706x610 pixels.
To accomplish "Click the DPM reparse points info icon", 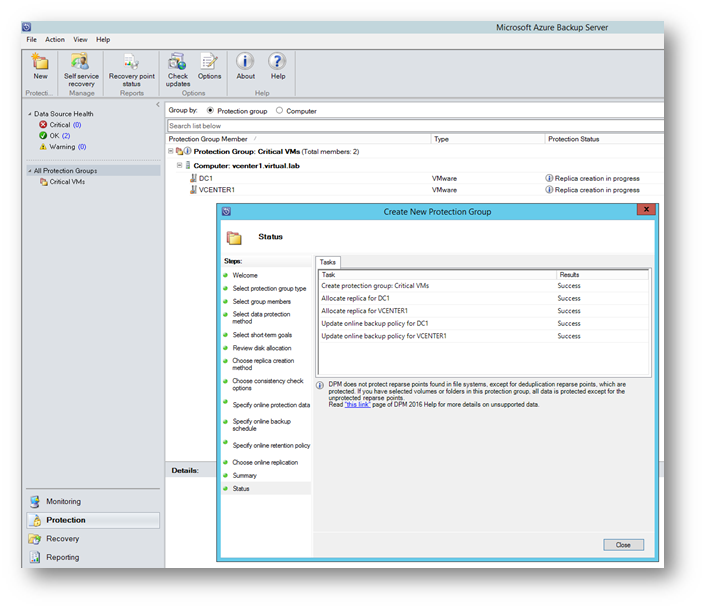I will [x=320, y=385].
